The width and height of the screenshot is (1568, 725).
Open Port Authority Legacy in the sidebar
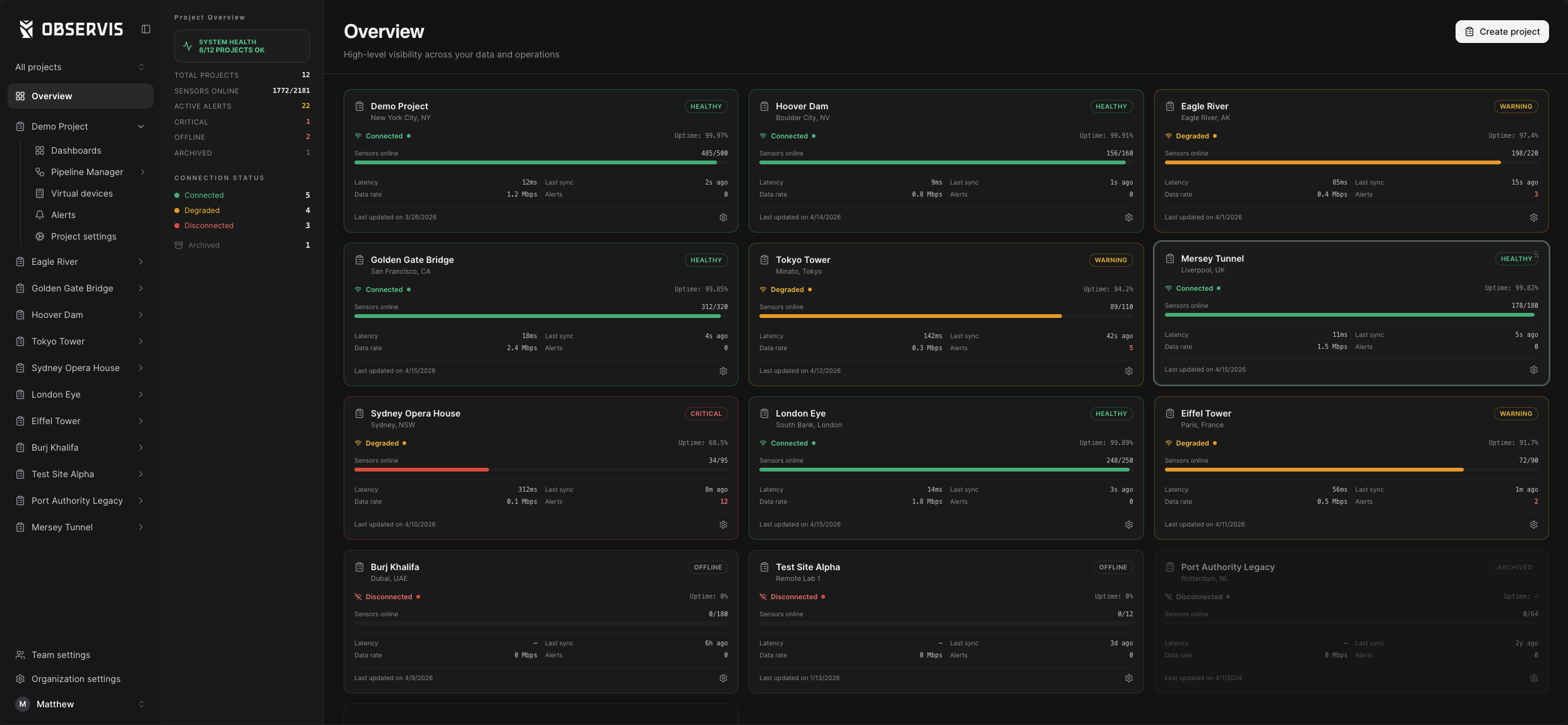pos(80,501)
